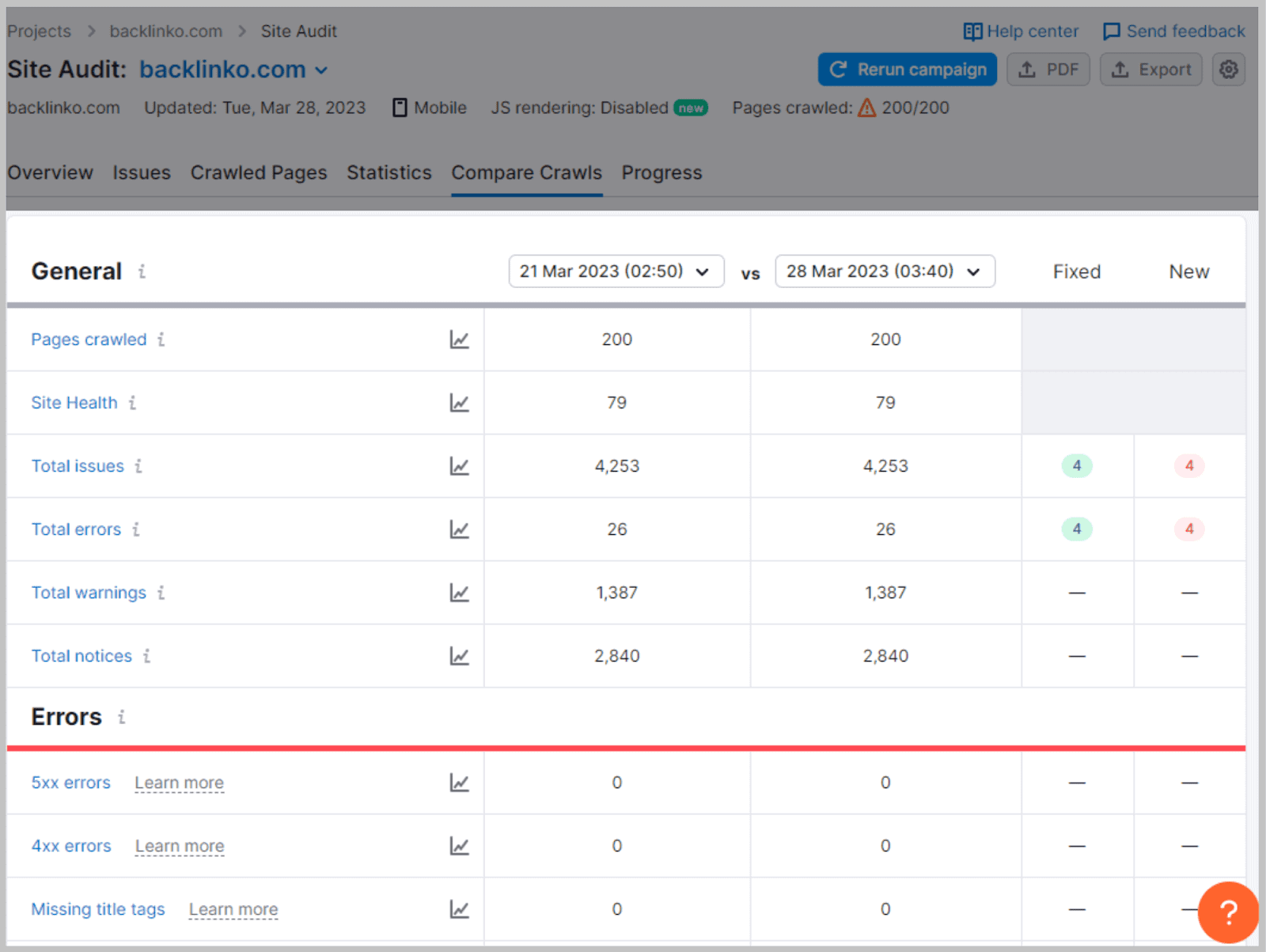Open trend chart for Total notices
The height and width of the screenshot is (952, 1266).
pyautogui.click(x=459, y=656)
